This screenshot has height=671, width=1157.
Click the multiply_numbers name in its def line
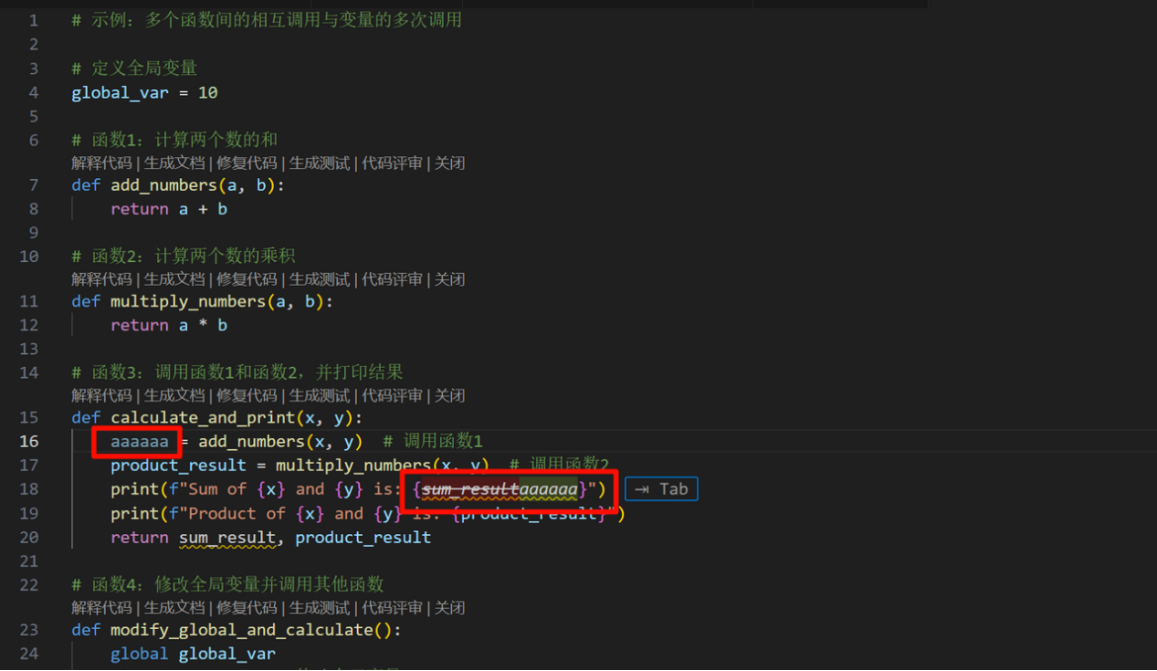(x=187, y=301)
